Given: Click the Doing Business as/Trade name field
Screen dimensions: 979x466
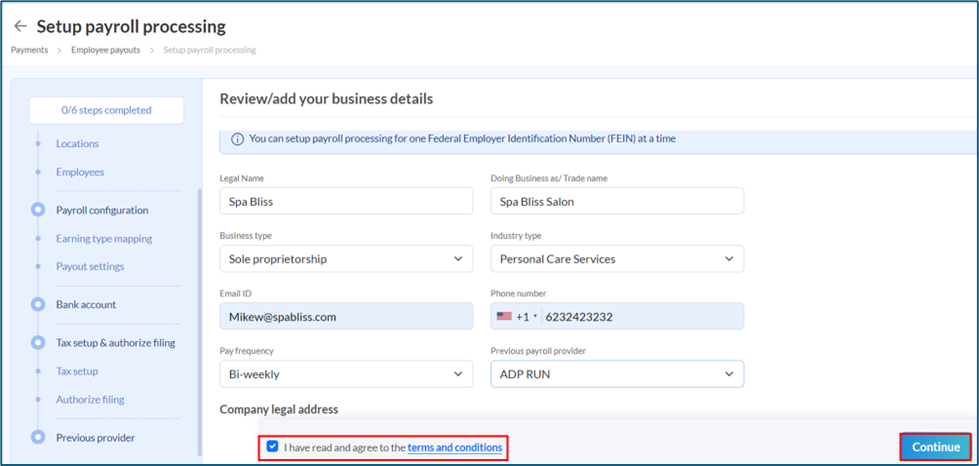Looking at the screenshot, I should (617, 201).
